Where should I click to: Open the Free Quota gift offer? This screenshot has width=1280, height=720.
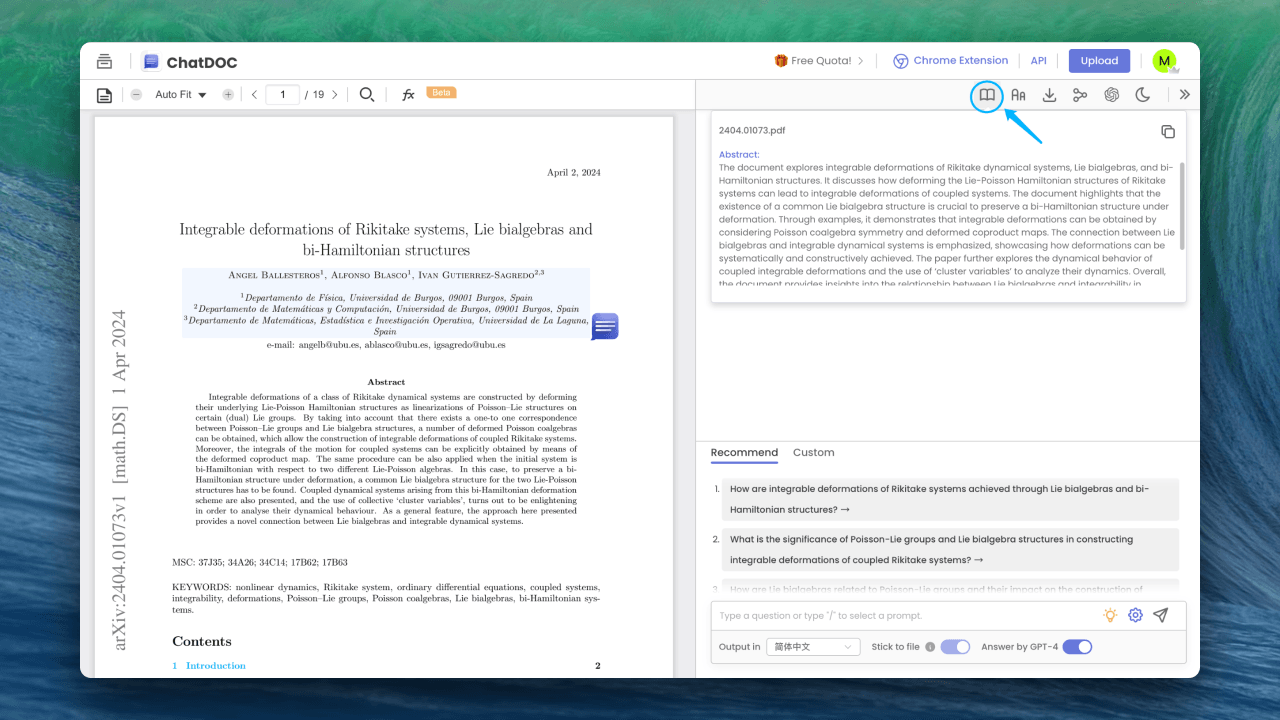819,61
